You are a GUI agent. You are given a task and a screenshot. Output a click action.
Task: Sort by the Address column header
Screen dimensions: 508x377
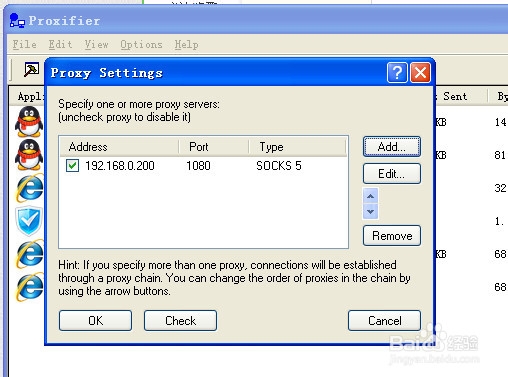tap(119, 147)
